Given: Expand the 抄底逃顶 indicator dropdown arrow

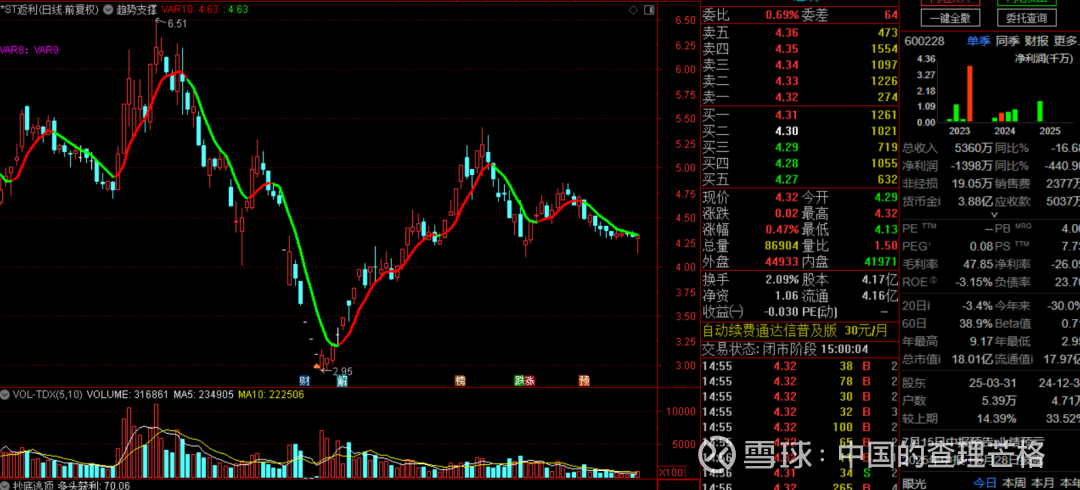Looking at the screenshot, I should (x=6, y=486).
